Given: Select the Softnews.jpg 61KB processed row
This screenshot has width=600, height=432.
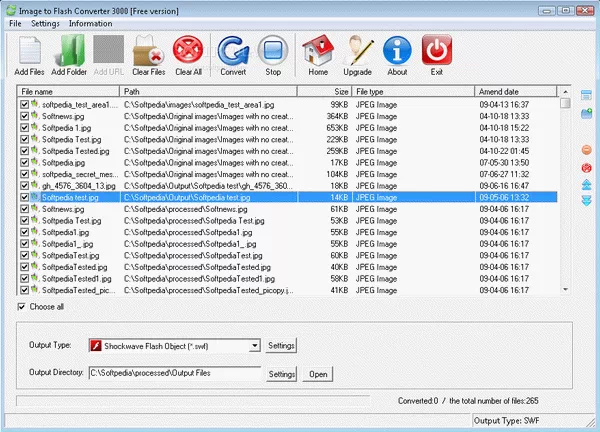Looking at the screenshot, I should point(287,209).
